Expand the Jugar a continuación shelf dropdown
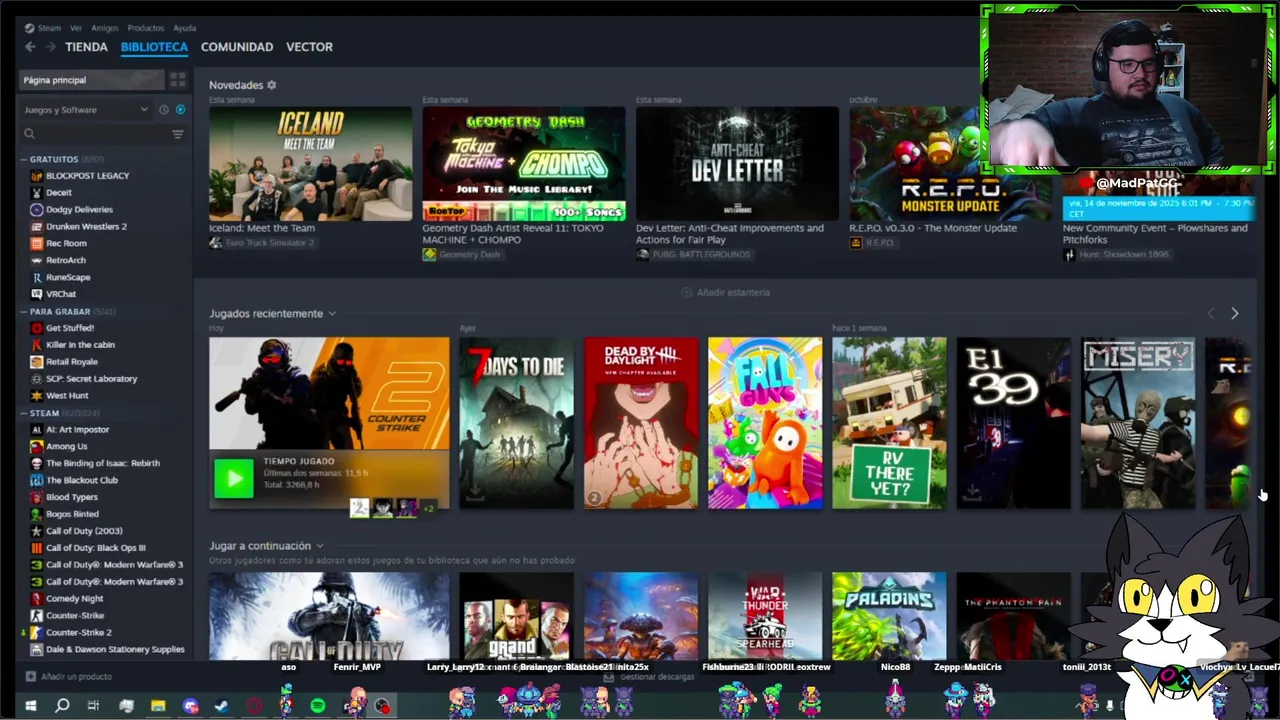This screenshot has height=720, width=1280. pyautogui.click(x=320, y=546)
